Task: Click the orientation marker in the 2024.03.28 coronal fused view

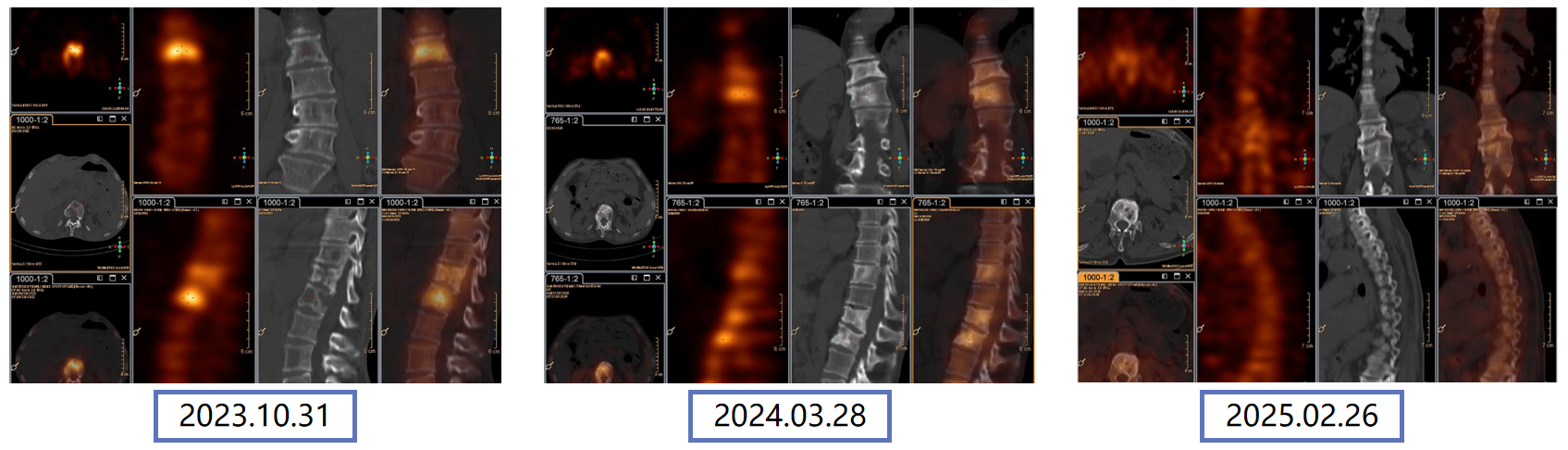Action: [x=1024, y=158]
